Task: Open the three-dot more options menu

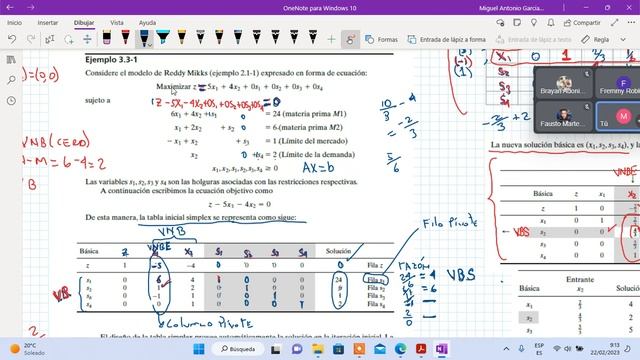Action: tap(631, 23)
